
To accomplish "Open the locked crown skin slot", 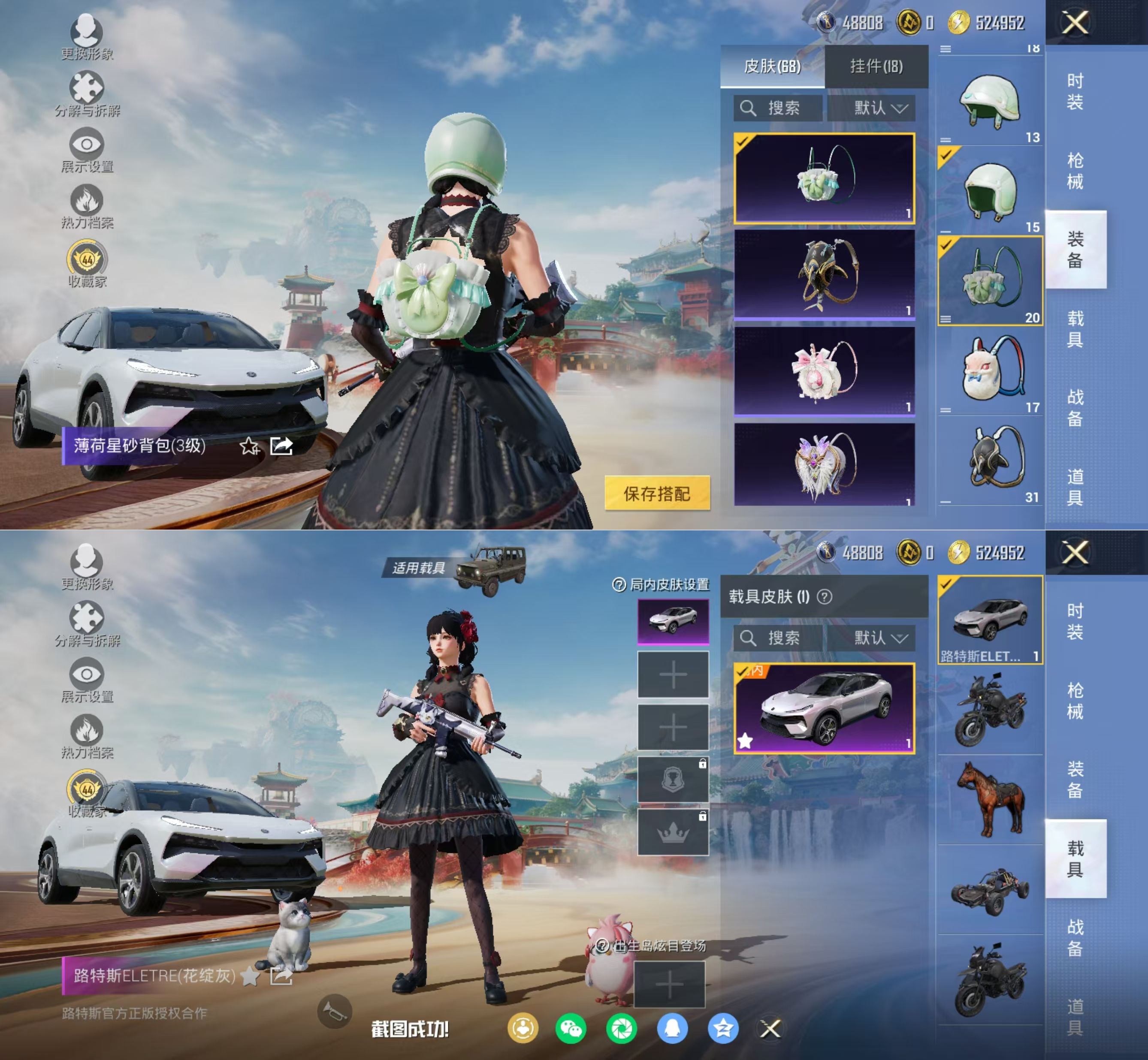I will tap(673, 832).
